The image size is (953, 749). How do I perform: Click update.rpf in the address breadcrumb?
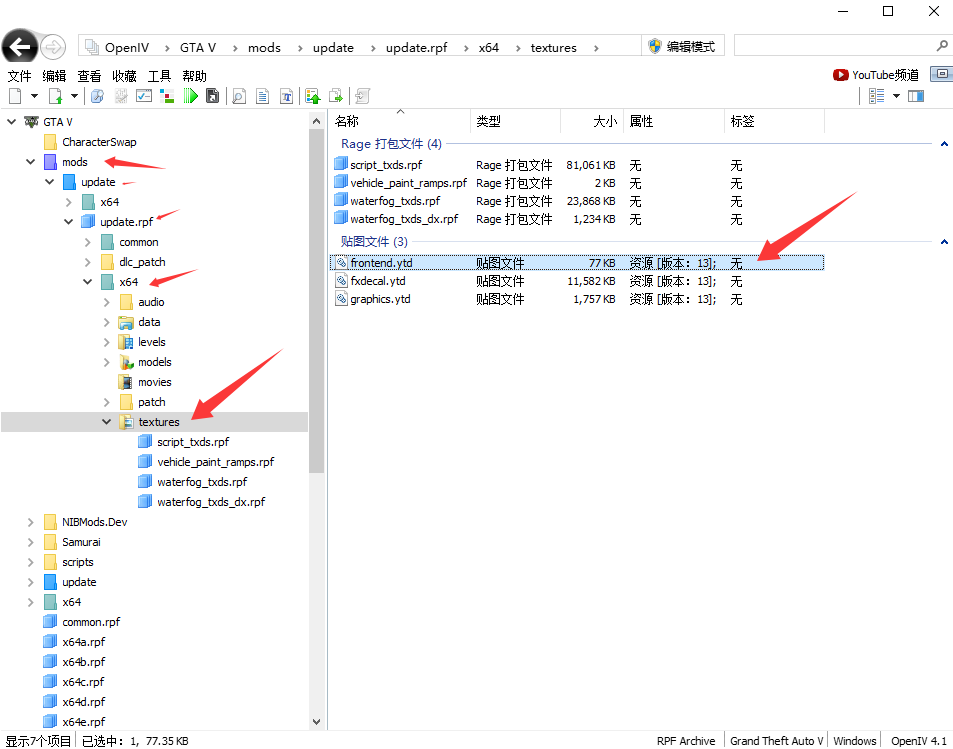click(416, 47)
